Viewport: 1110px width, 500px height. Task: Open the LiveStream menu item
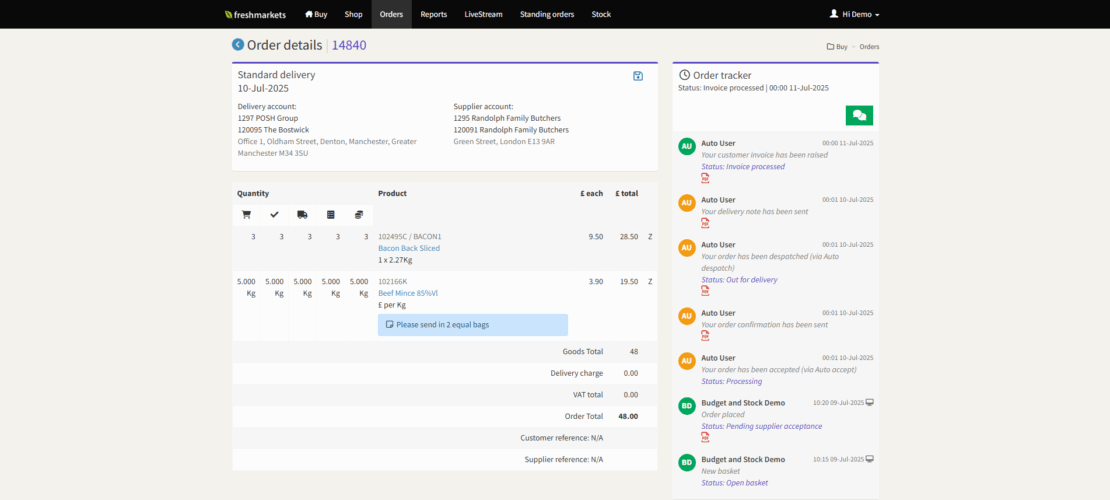[484, 14]
